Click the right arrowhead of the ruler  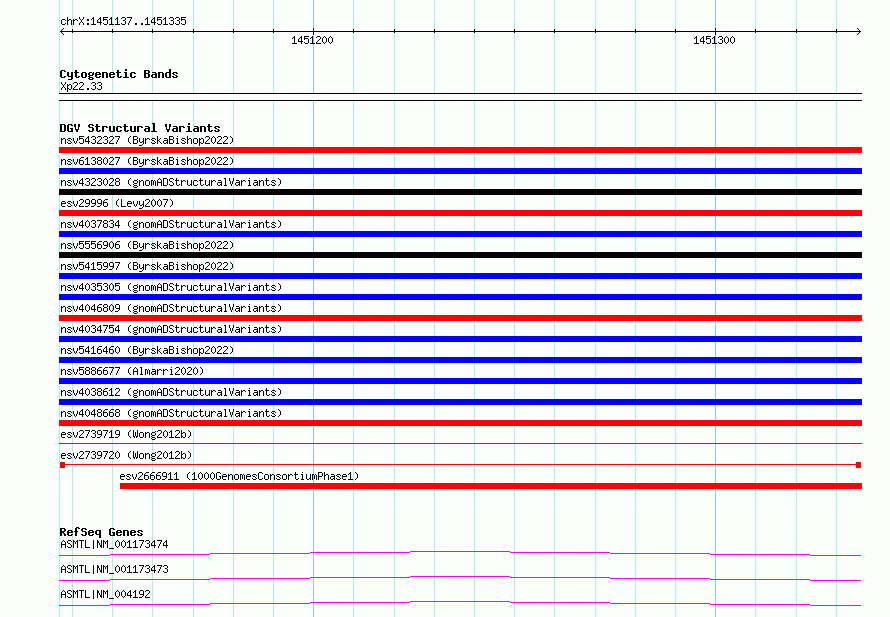click(x=858, y=31)
